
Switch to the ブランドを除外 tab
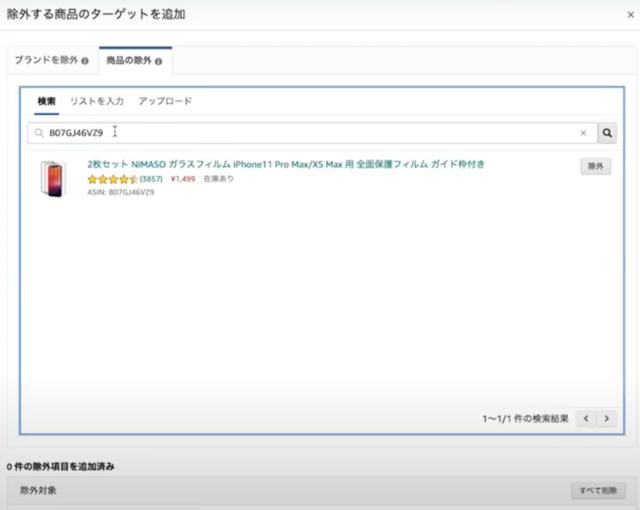tap(46, 61)
